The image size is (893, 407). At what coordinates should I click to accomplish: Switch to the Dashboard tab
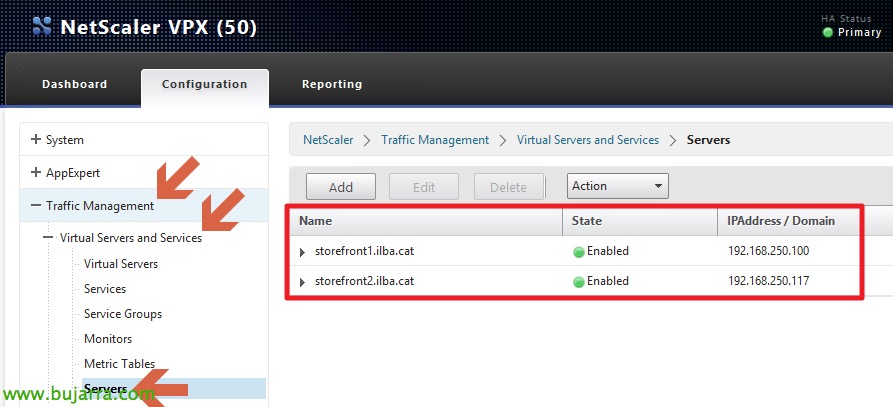[x=74, y=84]
